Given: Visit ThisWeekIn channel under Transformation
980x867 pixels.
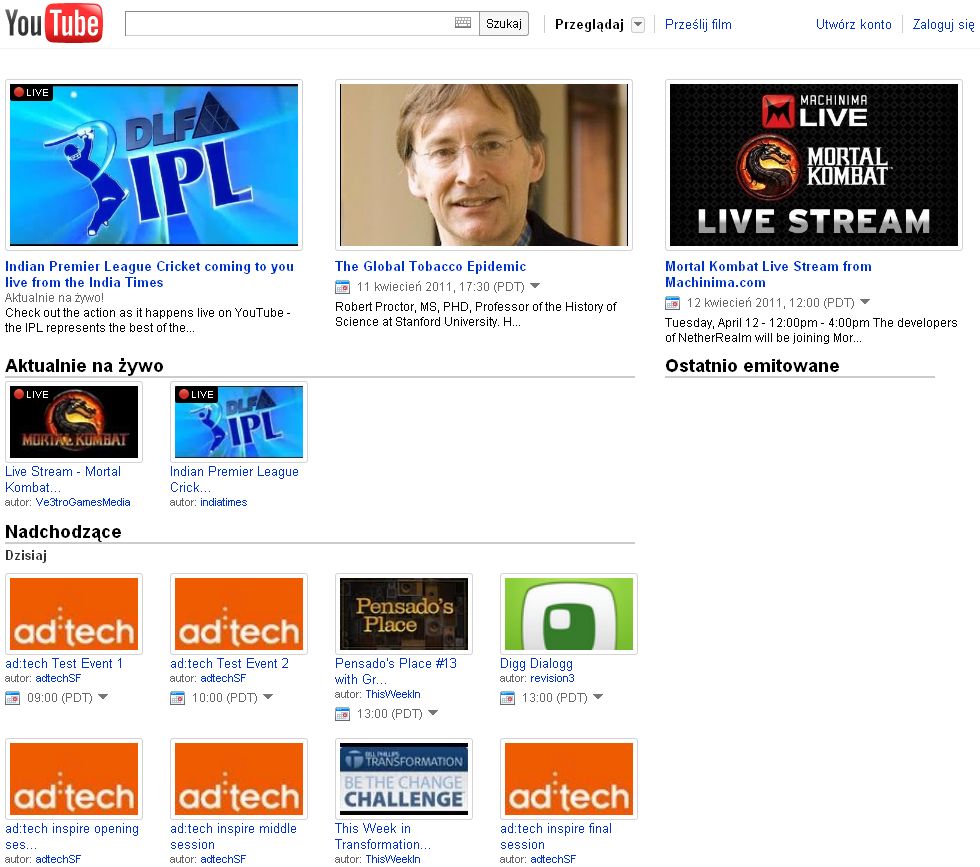Looking at the screenshot, I should (393, 859).
